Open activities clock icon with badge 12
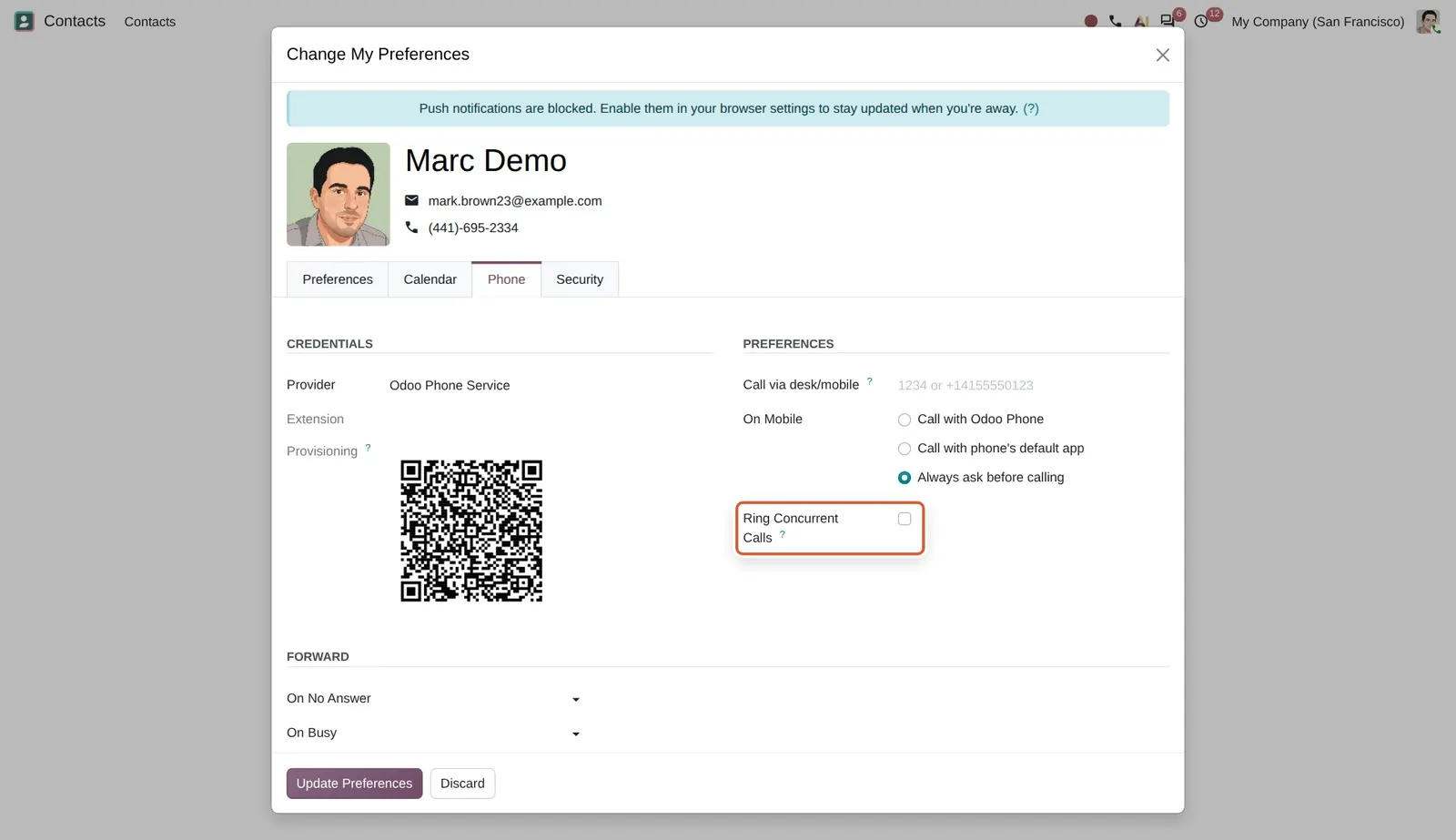 [1201, 21]
